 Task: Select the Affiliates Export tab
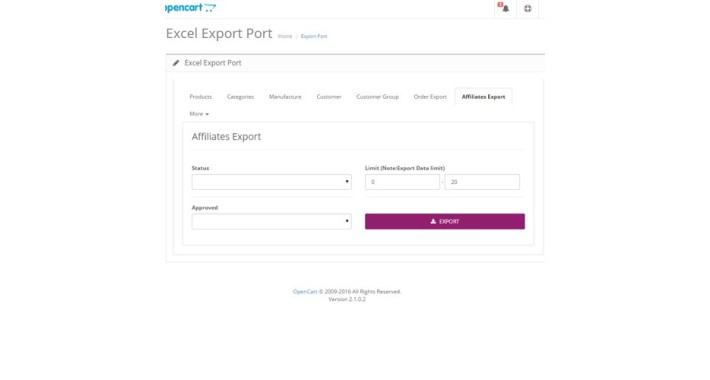click(x=484, y=96)
